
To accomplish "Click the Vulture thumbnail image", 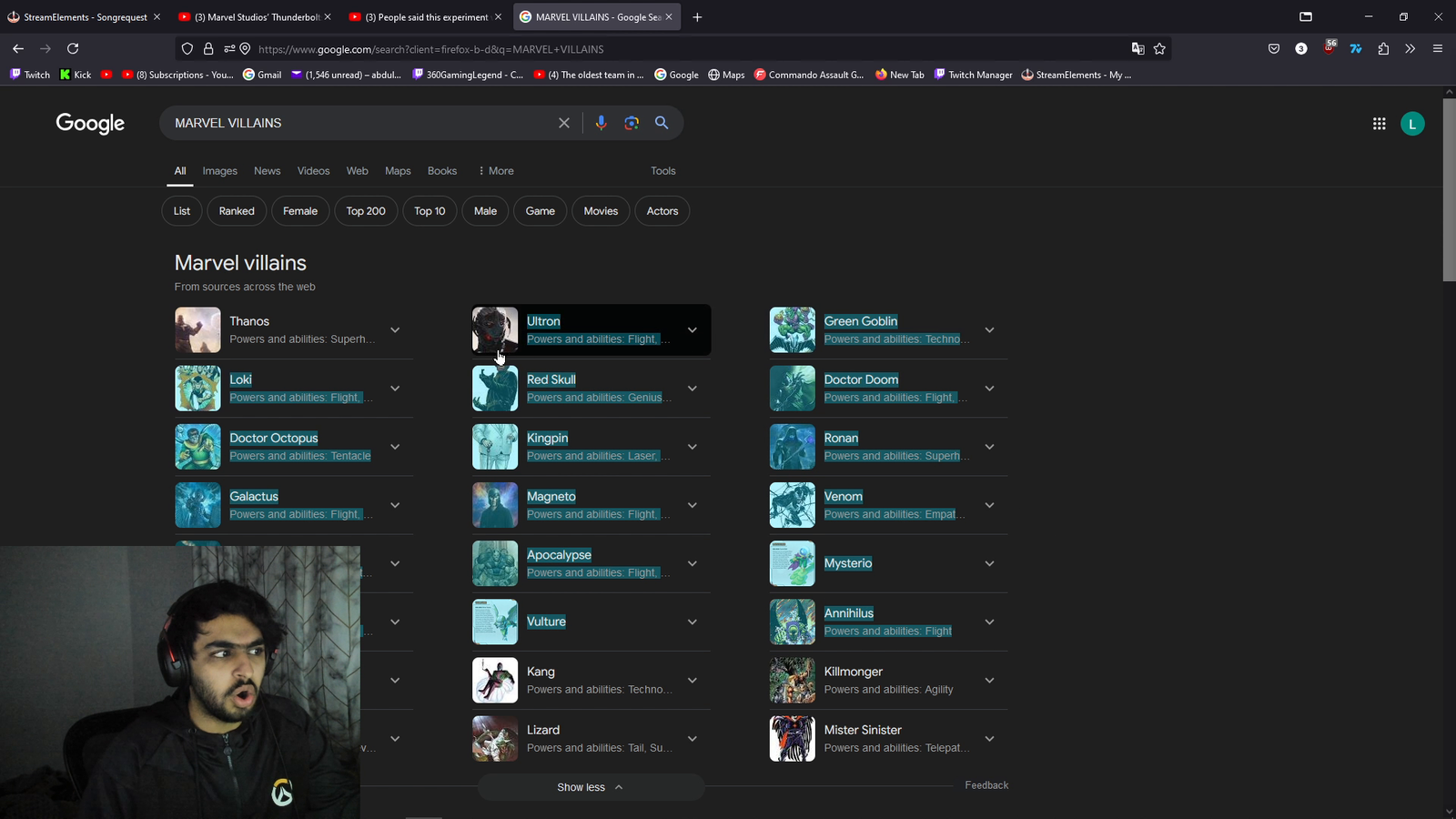I will [x=495, y=622].
